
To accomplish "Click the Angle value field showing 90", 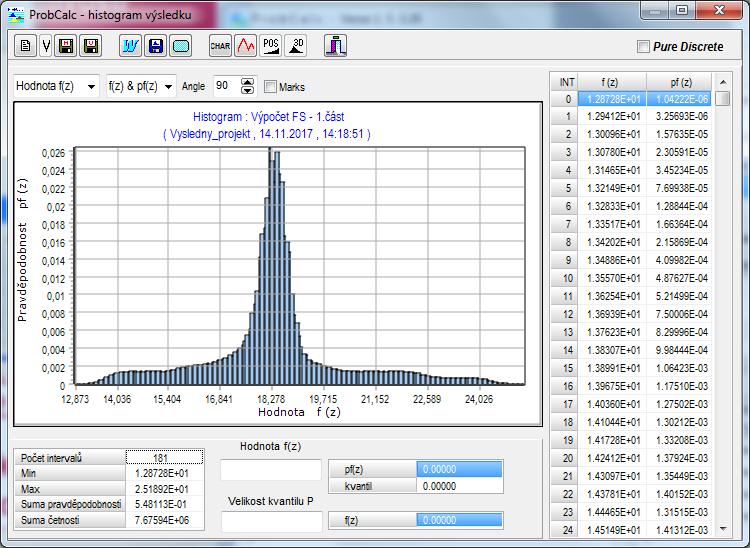I will (x=227, y=86).
